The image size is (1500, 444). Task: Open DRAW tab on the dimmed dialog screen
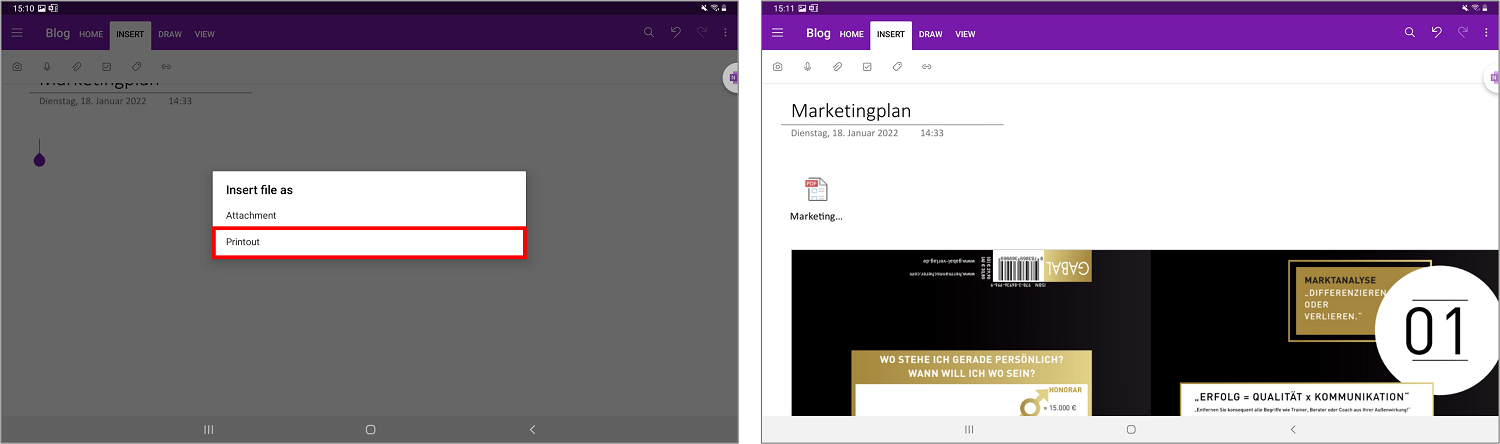[170, 34]
